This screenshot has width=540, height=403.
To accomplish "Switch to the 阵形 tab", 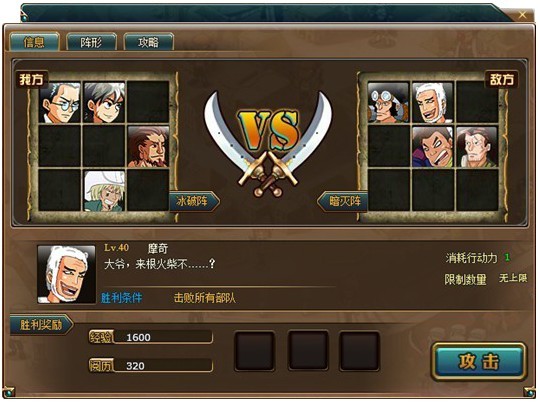I will point(91,42).
